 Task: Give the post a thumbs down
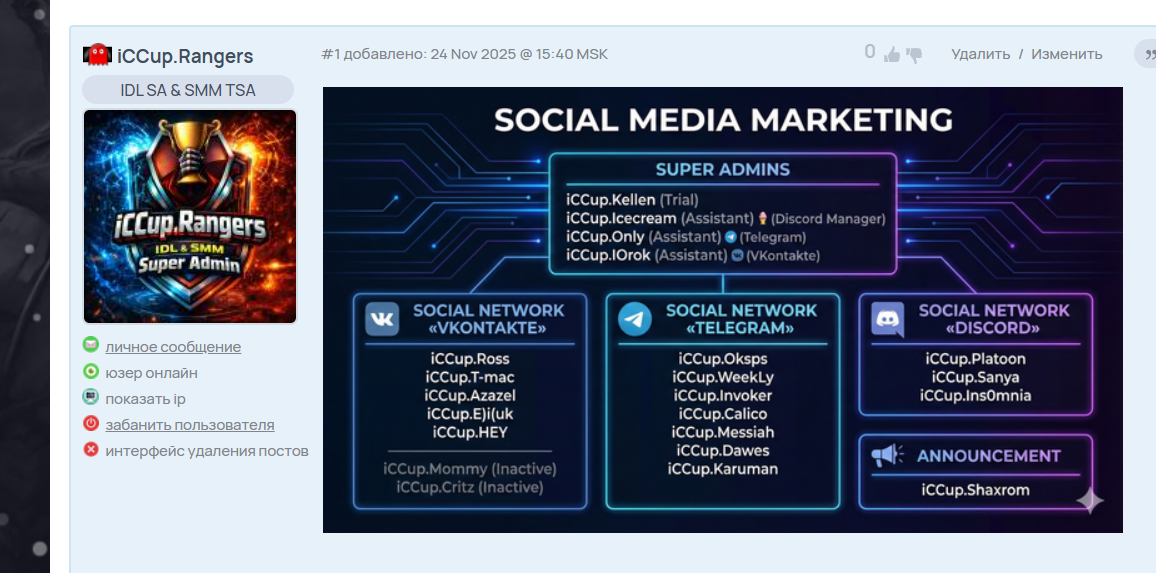click(913, 55)
